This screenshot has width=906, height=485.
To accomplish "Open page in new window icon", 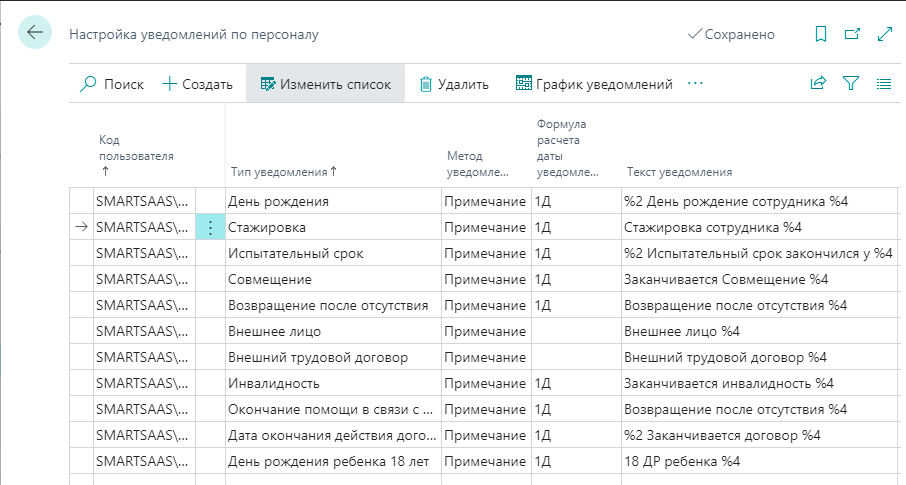I will [852, 34].
